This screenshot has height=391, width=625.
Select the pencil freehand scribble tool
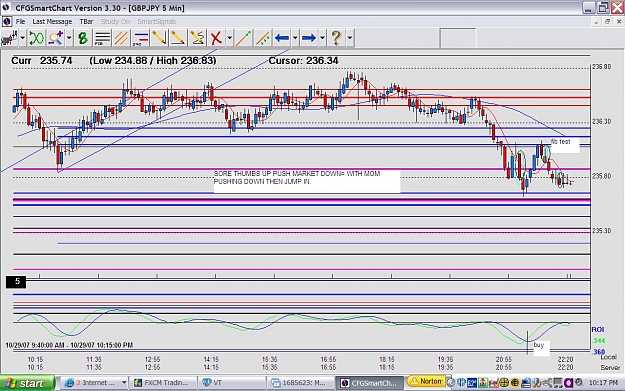(x=197, y=38)
